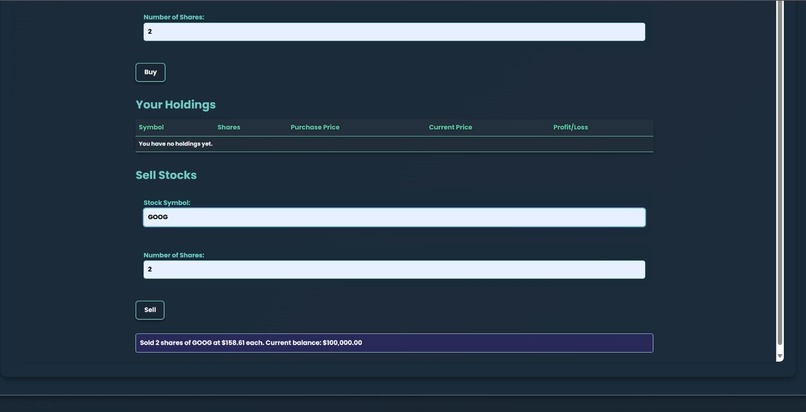
Task: Select the Shares column header
Action: pyautogui.click(x=229, y=127)
